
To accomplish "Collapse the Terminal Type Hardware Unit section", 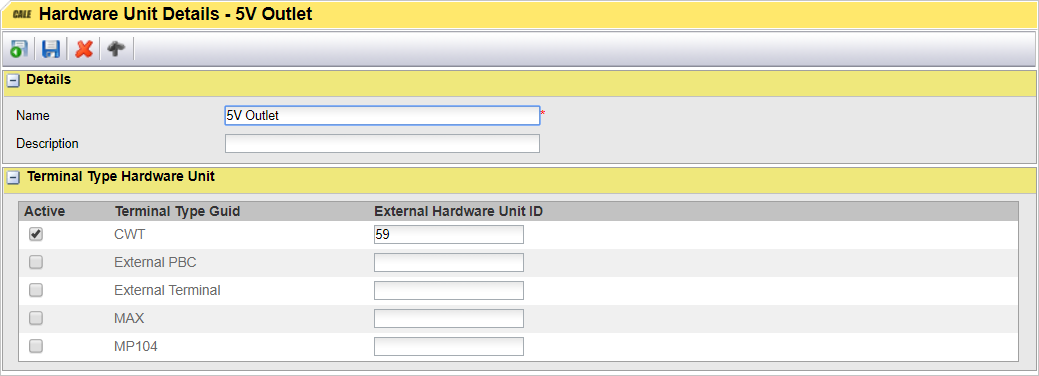I will (13, 178).
